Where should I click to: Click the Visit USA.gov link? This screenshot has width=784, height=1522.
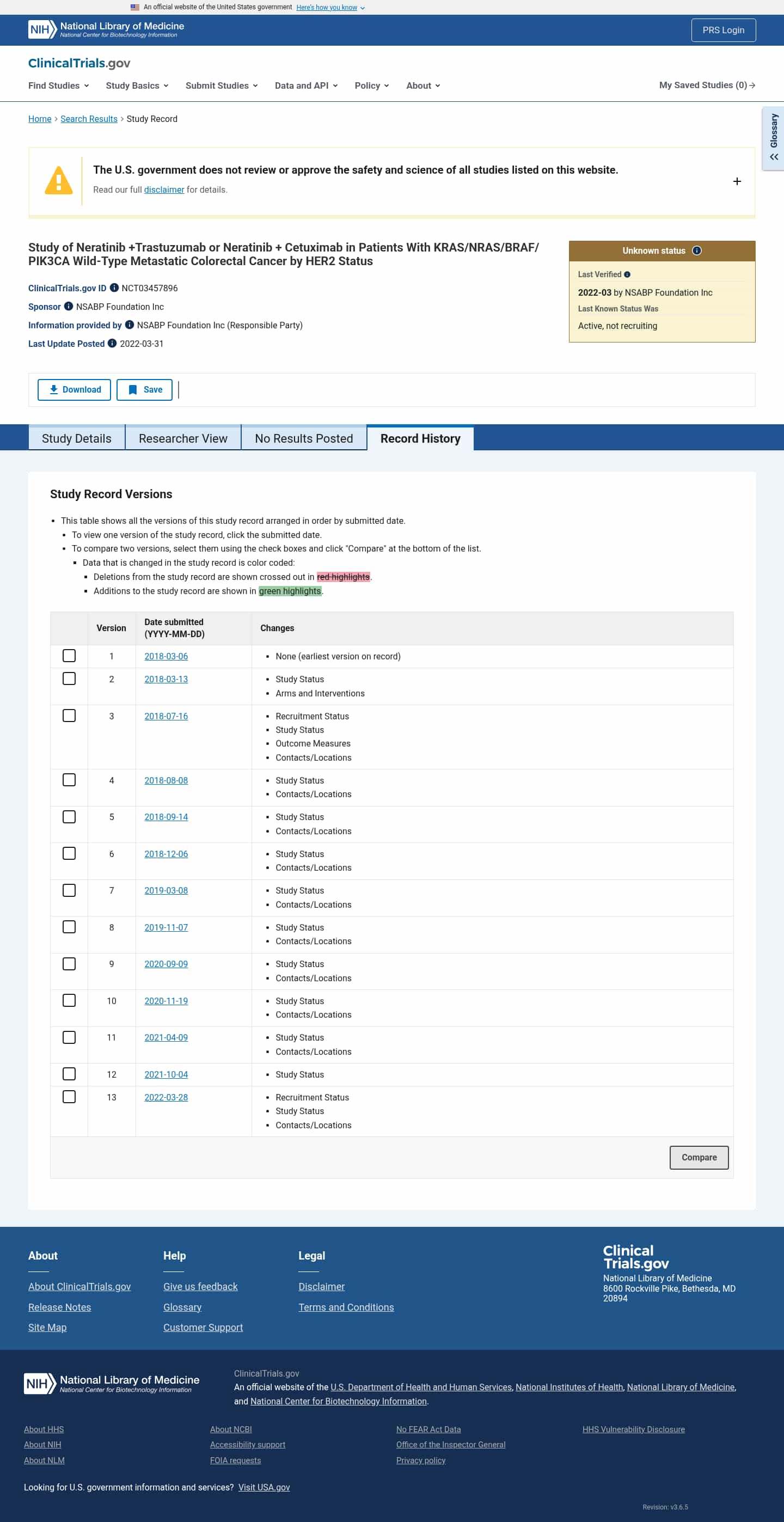264,1487
